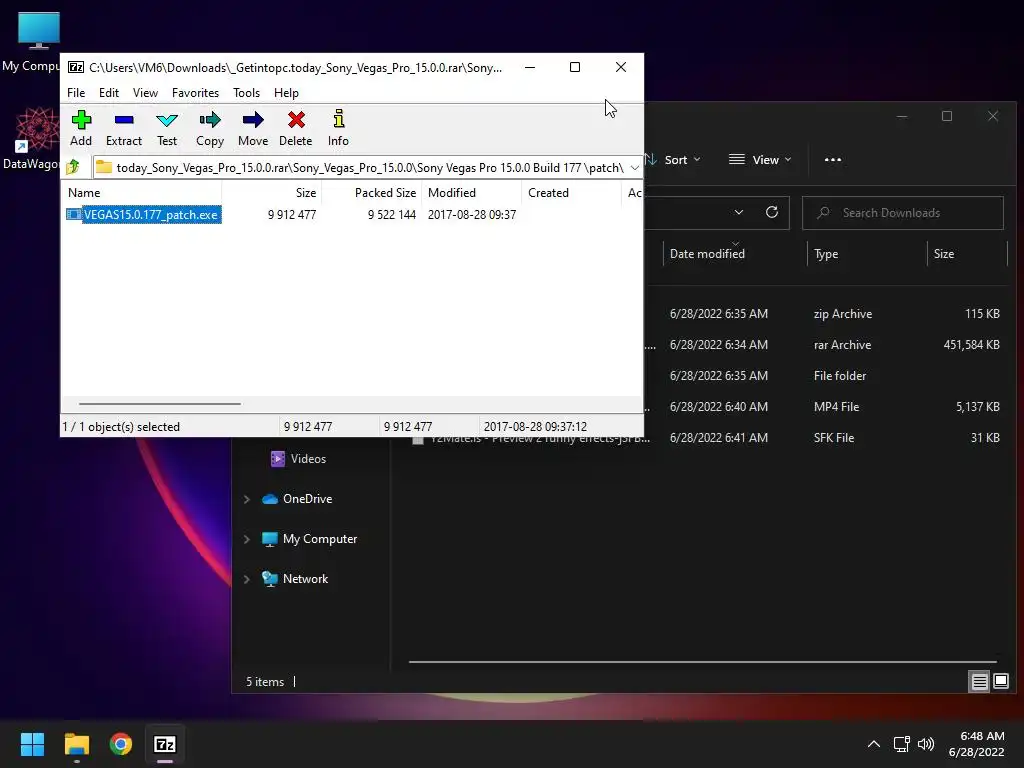Open the Help menu in 7-Zip

286,93
